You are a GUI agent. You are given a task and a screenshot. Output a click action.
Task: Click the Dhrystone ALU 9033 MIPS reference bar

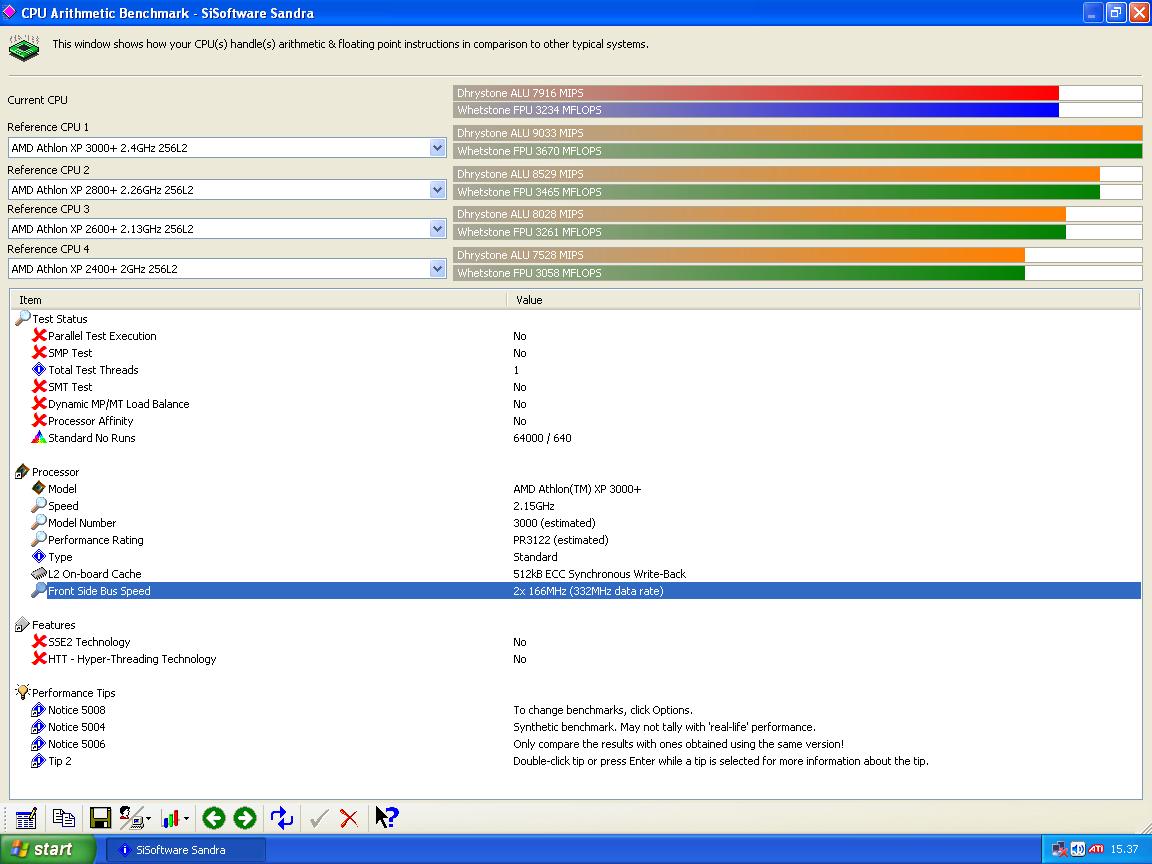[798, 133]
